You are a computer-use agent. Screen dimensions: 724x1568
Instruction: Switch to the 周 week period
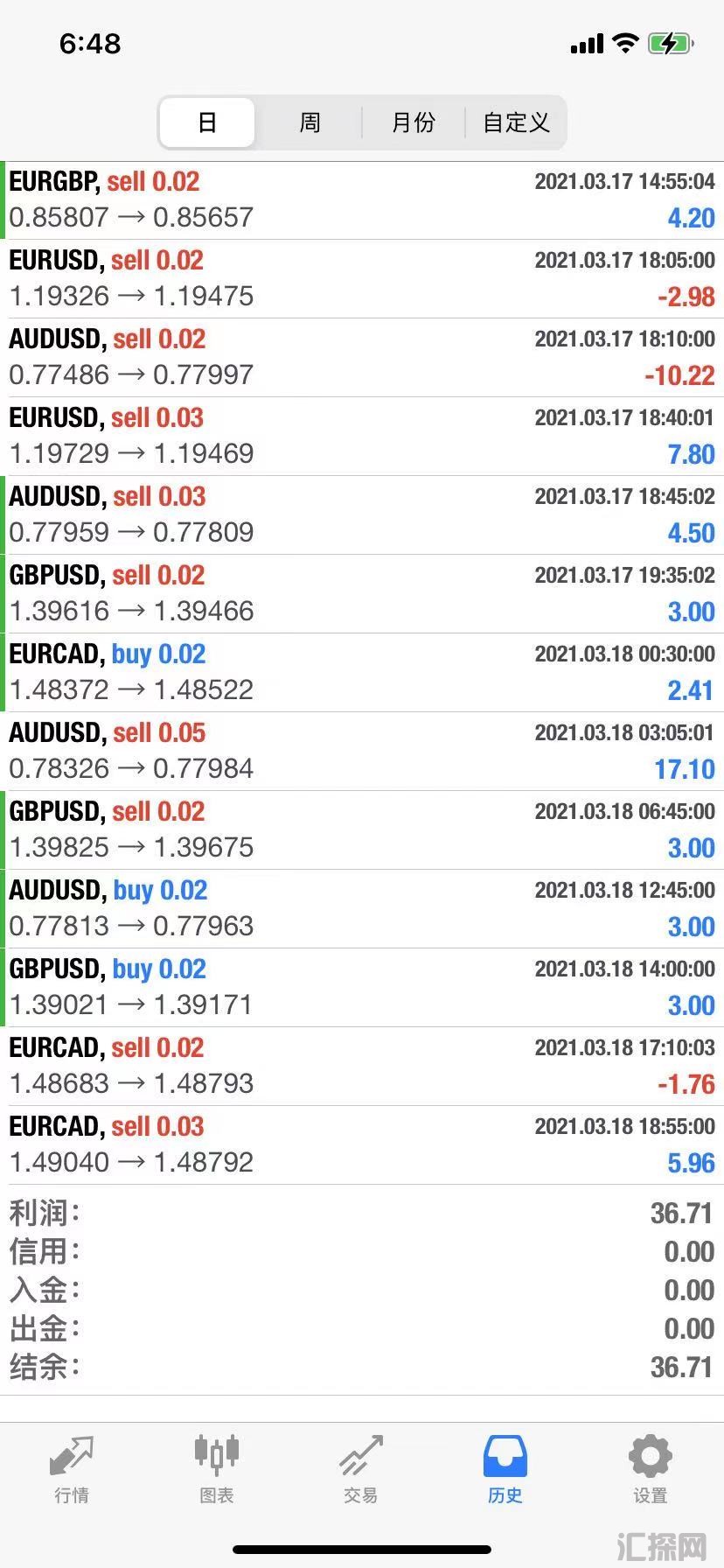310,122
